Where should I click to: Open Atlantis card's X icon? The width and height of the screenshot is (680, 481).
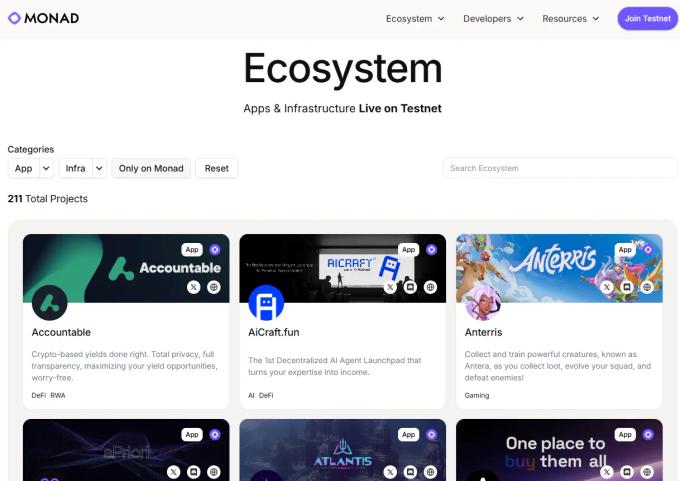coord(390,472)
